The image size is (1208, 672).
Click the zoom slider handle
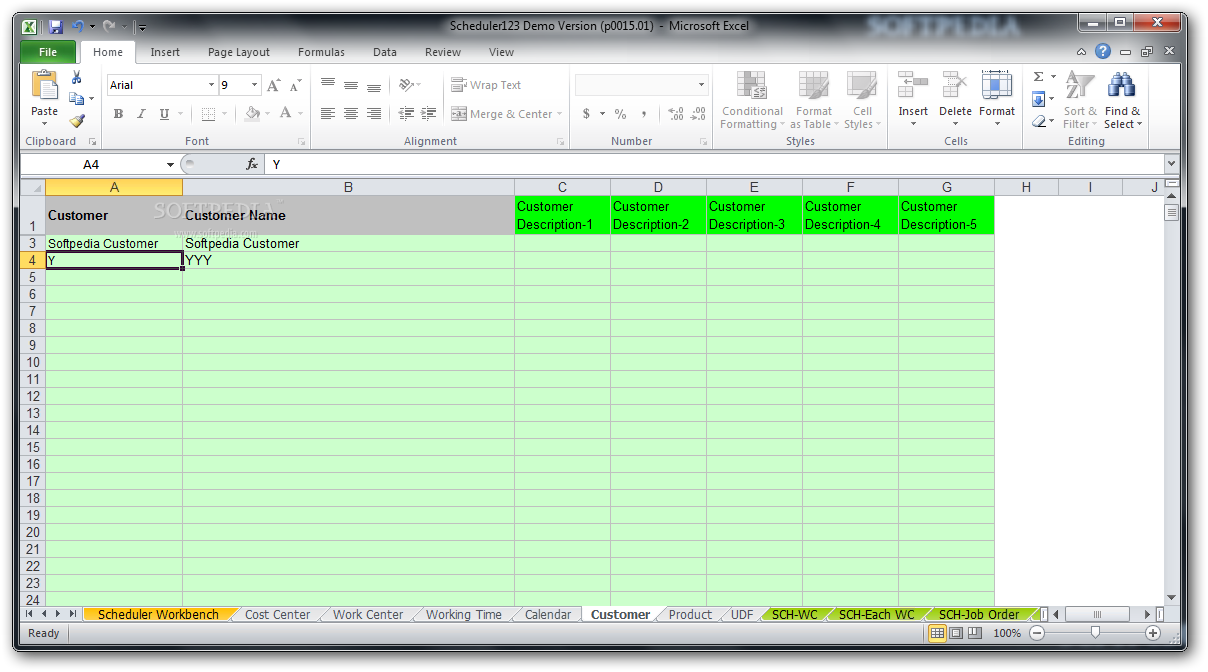pyautogui.click(x=1095, y=632)
